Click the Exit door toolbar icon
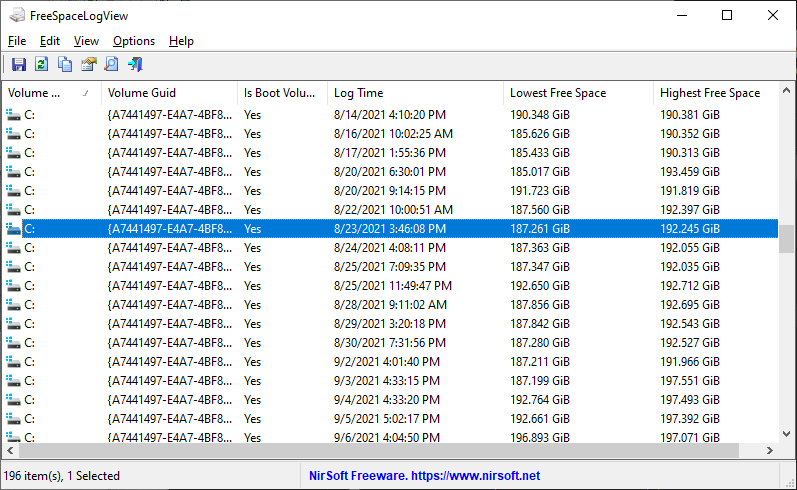This screenshot has height=490, width=797. tap(135, 65)
